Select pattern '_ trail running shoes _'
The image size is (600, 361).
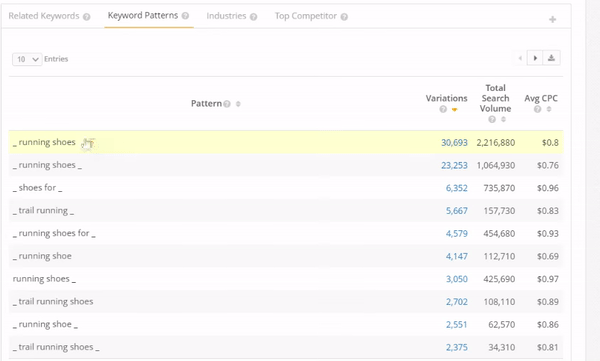tap(56, 347)
